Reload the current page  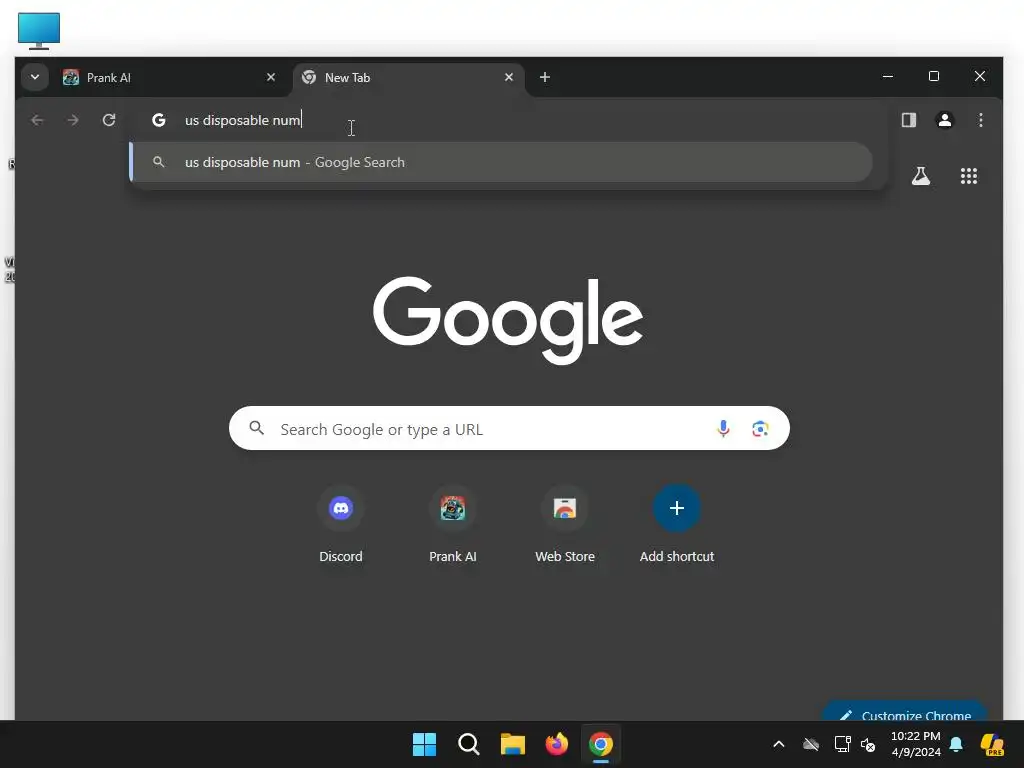pos(109,120)
